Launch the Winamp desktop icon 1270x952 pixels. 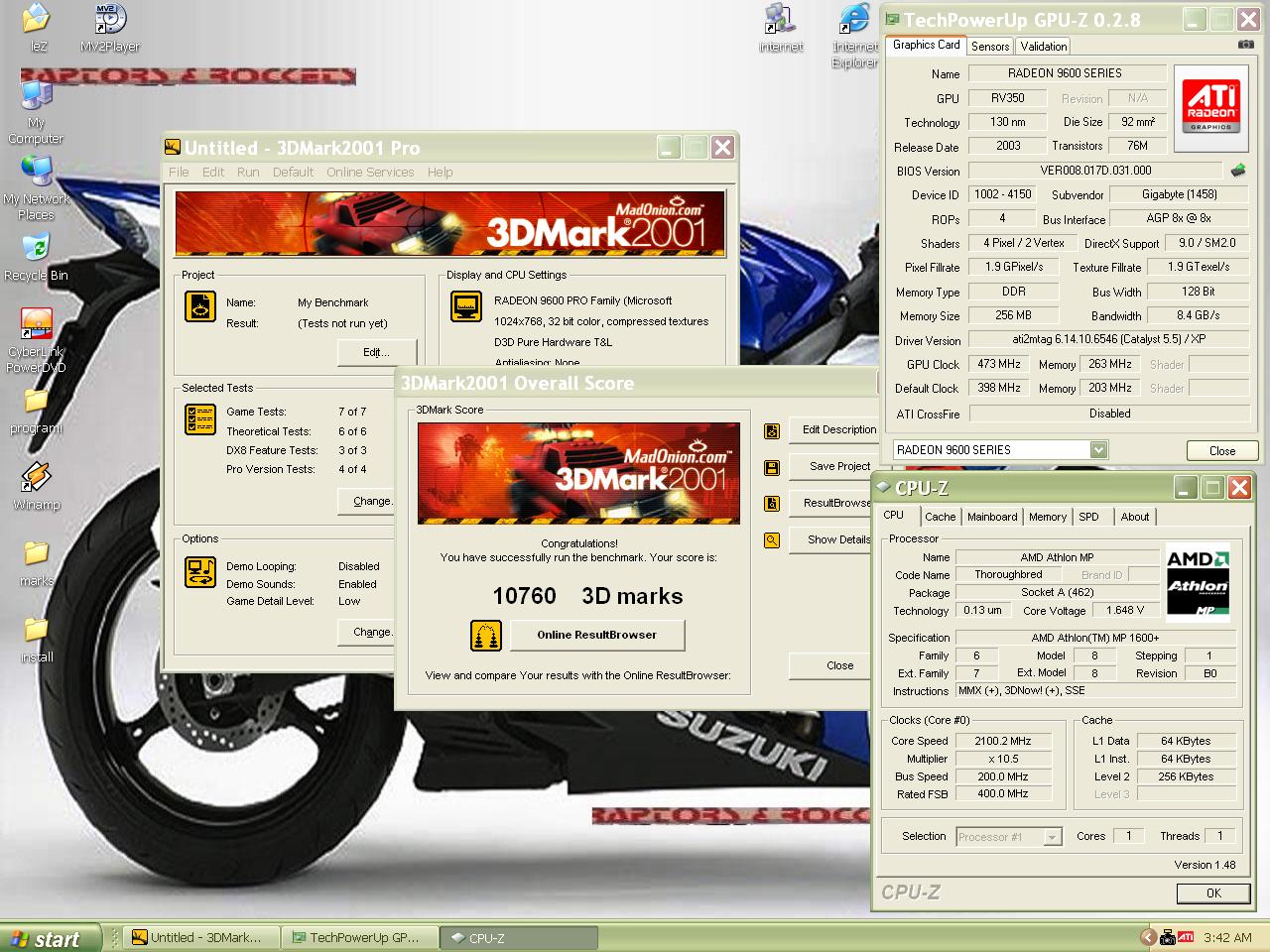coord(36,477)
